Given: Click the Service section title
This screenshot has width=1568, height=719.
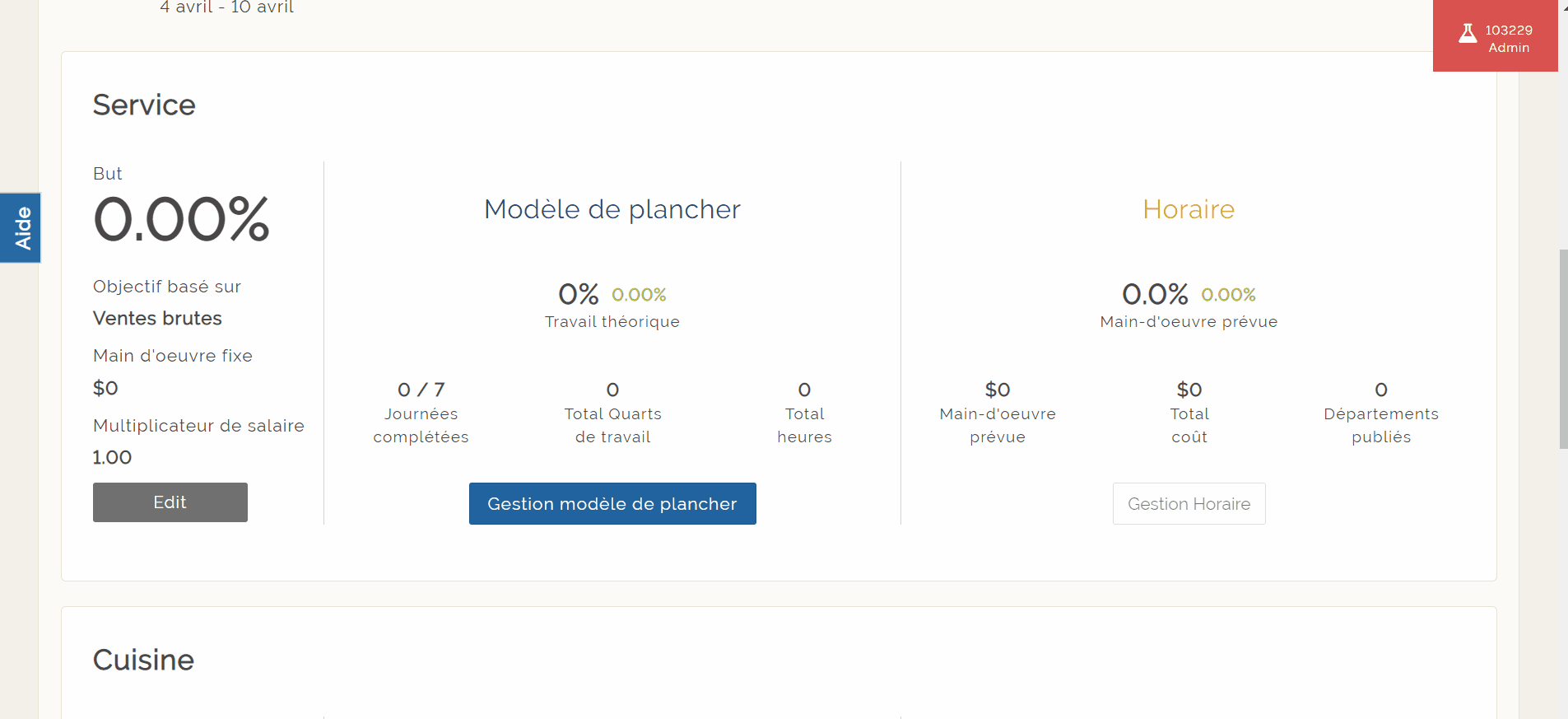Looking at the screenshot, I should click(144, 105).
